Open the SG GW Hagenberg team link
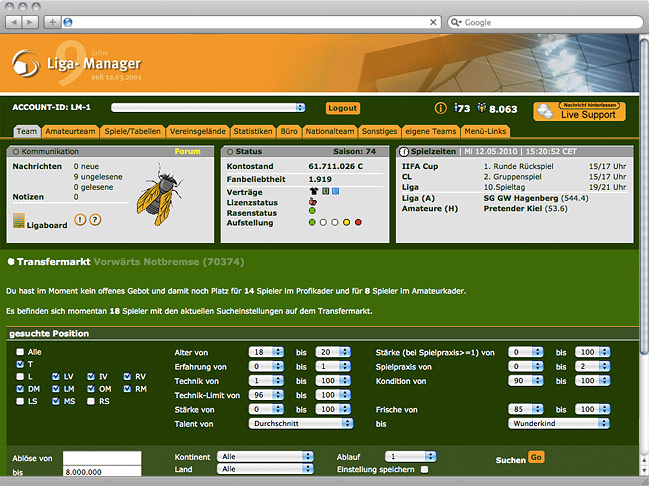 pos(521,198)
